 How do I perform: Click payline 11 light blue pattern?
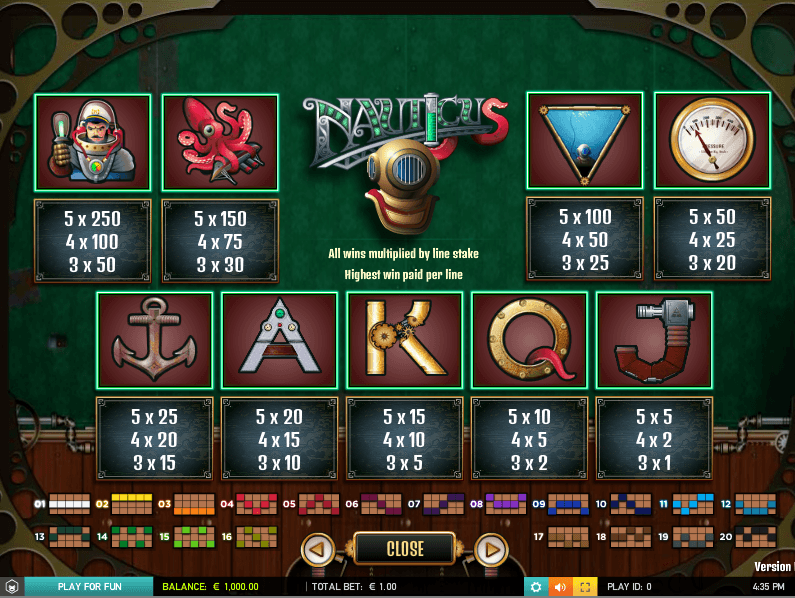[693, 504]
